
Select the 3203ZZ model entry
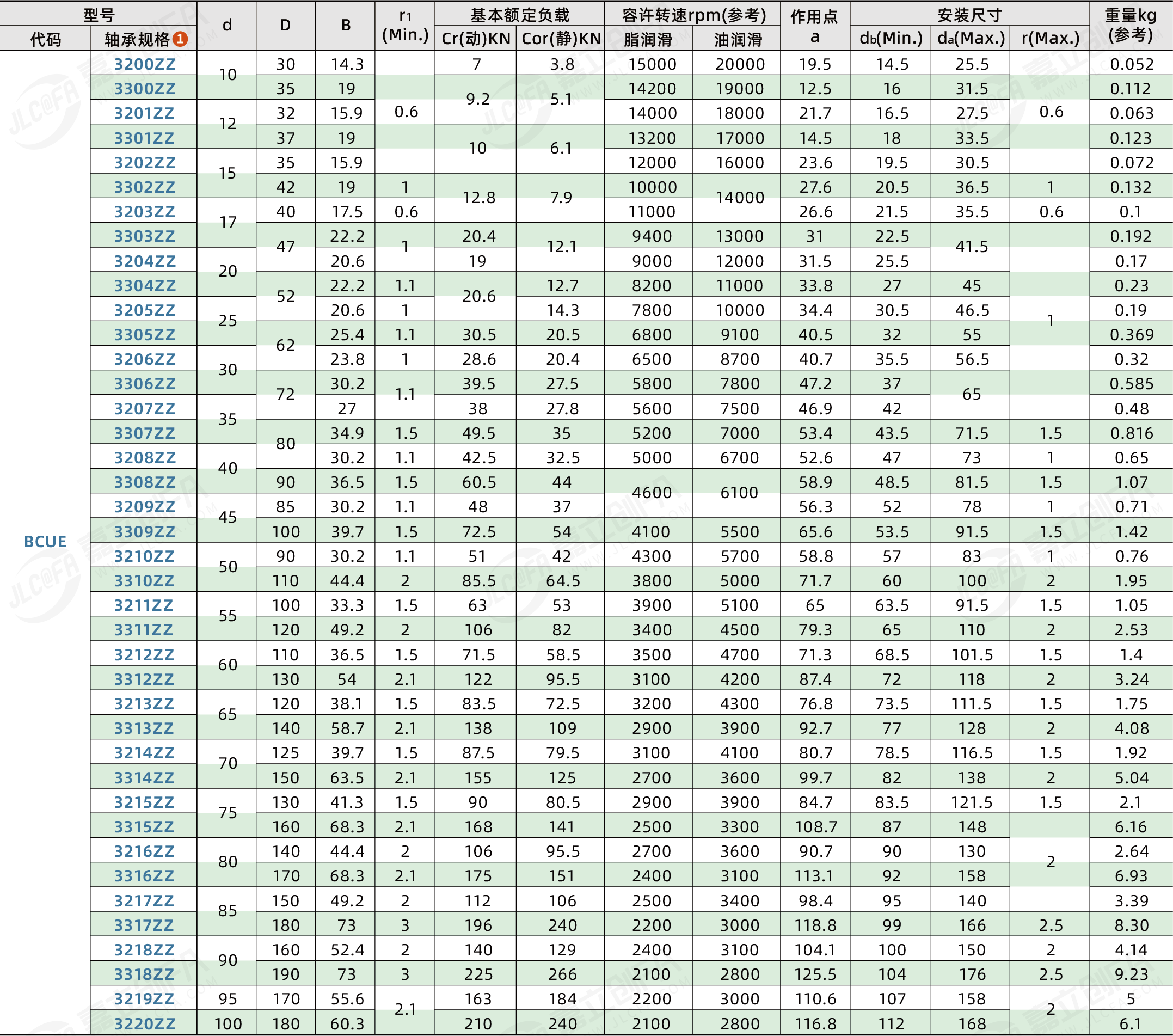coord(144,212)
